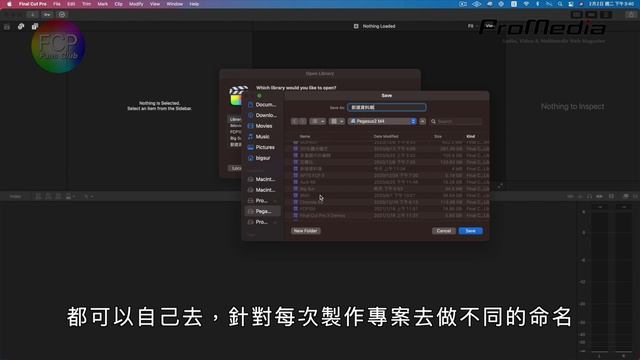640x360 pixels.
Task: Select Pega... volume in sidebar
Action: [262, 211]
